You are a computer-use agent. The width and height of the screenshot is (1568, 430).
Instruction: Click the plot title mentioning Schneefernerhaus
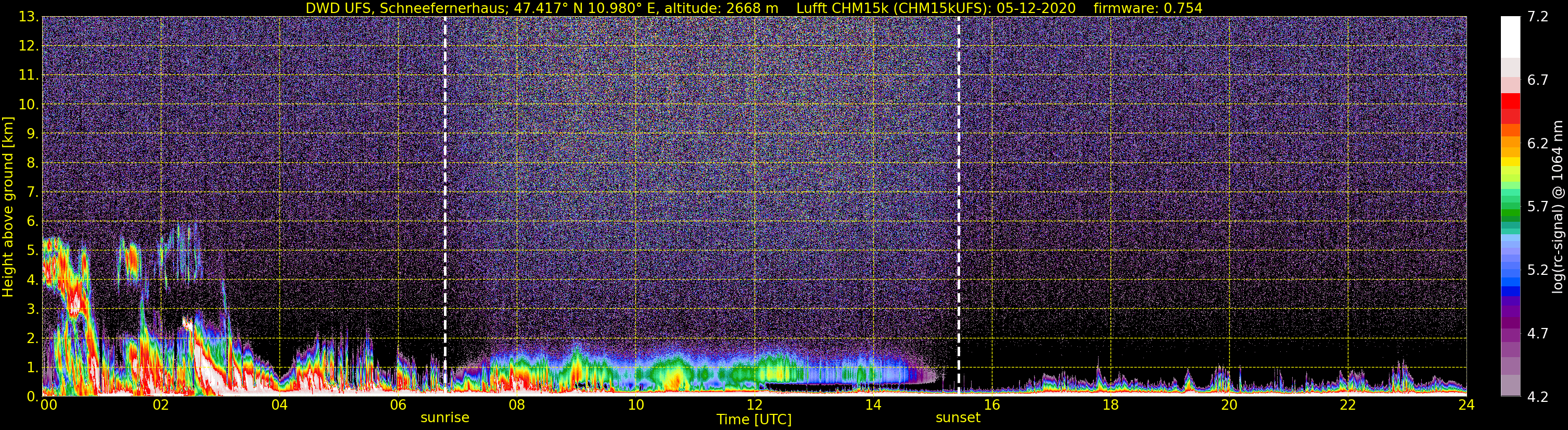(754, 8)
